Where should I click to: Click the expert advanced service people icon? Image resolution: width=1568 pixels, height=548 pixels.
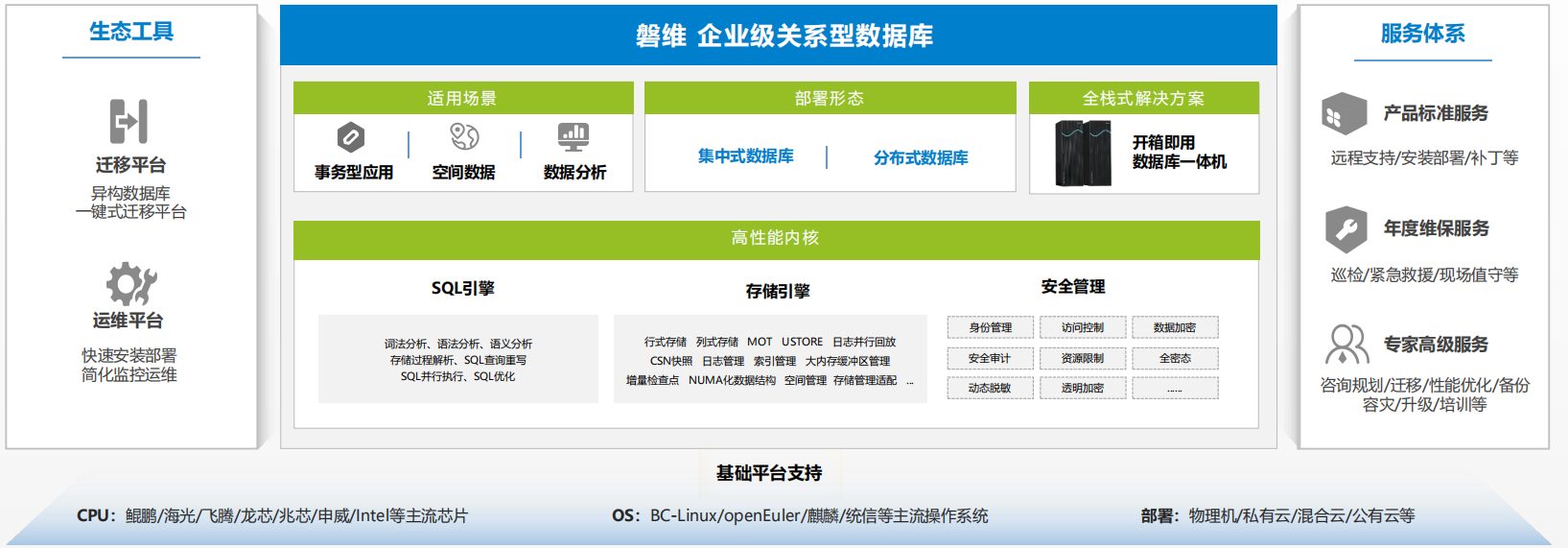pos(1346,345)
